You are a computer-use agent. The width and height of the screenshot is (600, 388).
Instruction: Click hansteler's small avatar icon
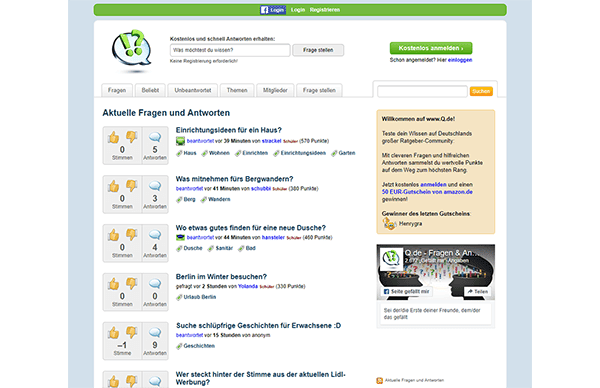[180, 238]
